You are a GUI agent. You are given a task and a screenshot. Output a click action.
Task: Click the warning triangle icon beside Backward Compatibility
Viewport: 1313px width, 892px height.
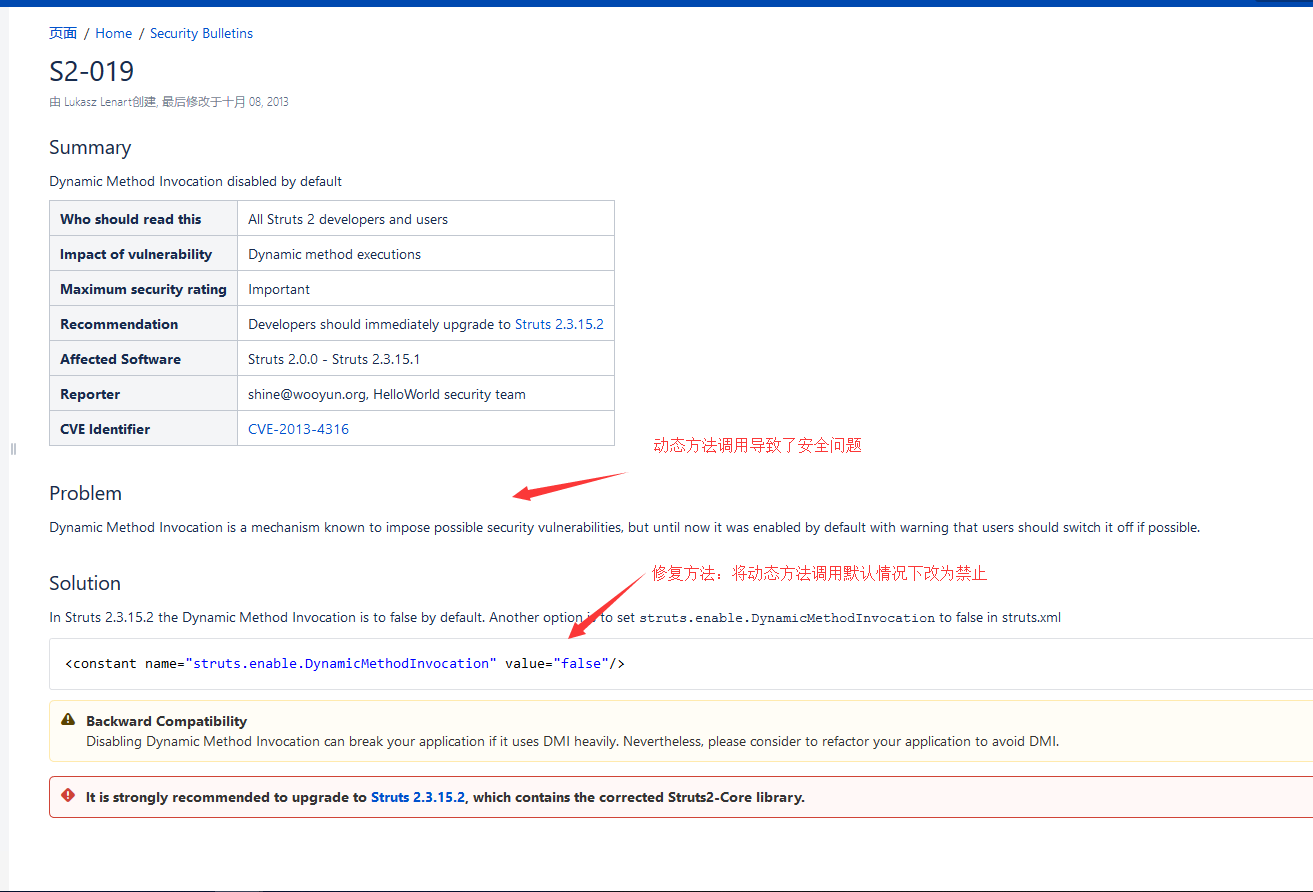[x=68, y=719]
